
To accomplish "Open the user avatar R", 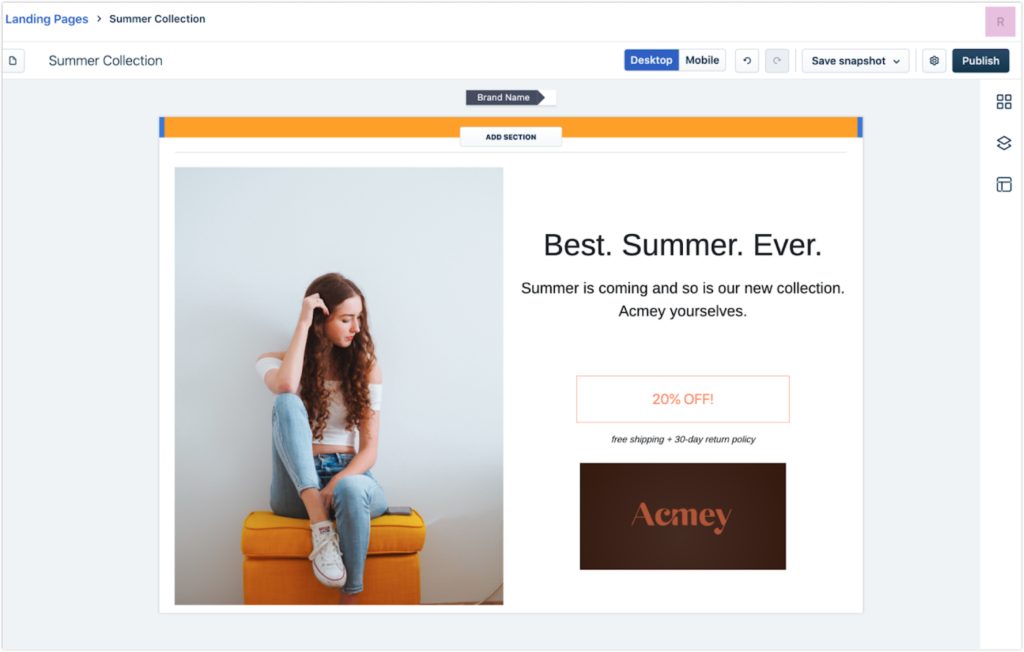I will 1000,21.
